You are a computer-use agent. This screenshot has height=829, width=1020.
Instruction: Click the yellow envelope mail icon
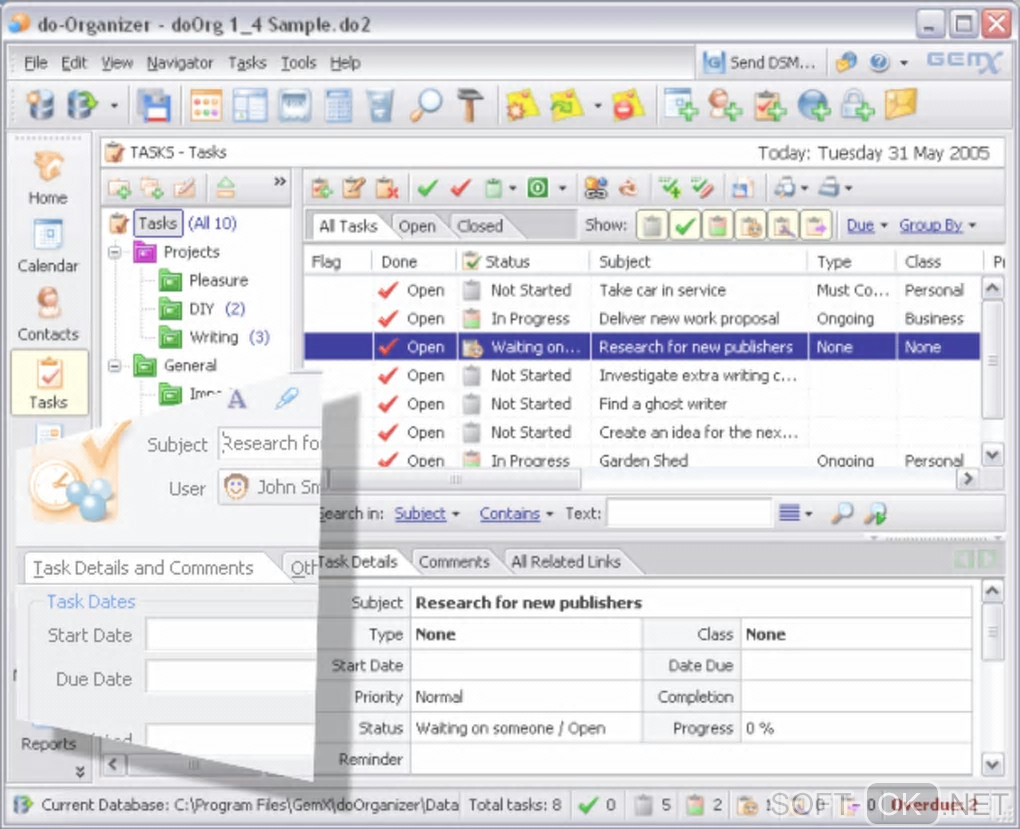pos(900,105)
